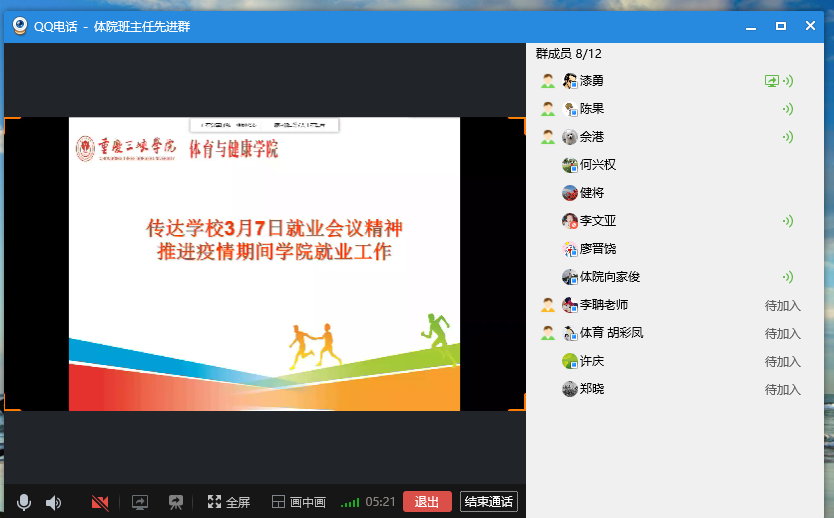Click the speaking indicator next to 李文亚

pyautogui.click(x=787, y=221)
